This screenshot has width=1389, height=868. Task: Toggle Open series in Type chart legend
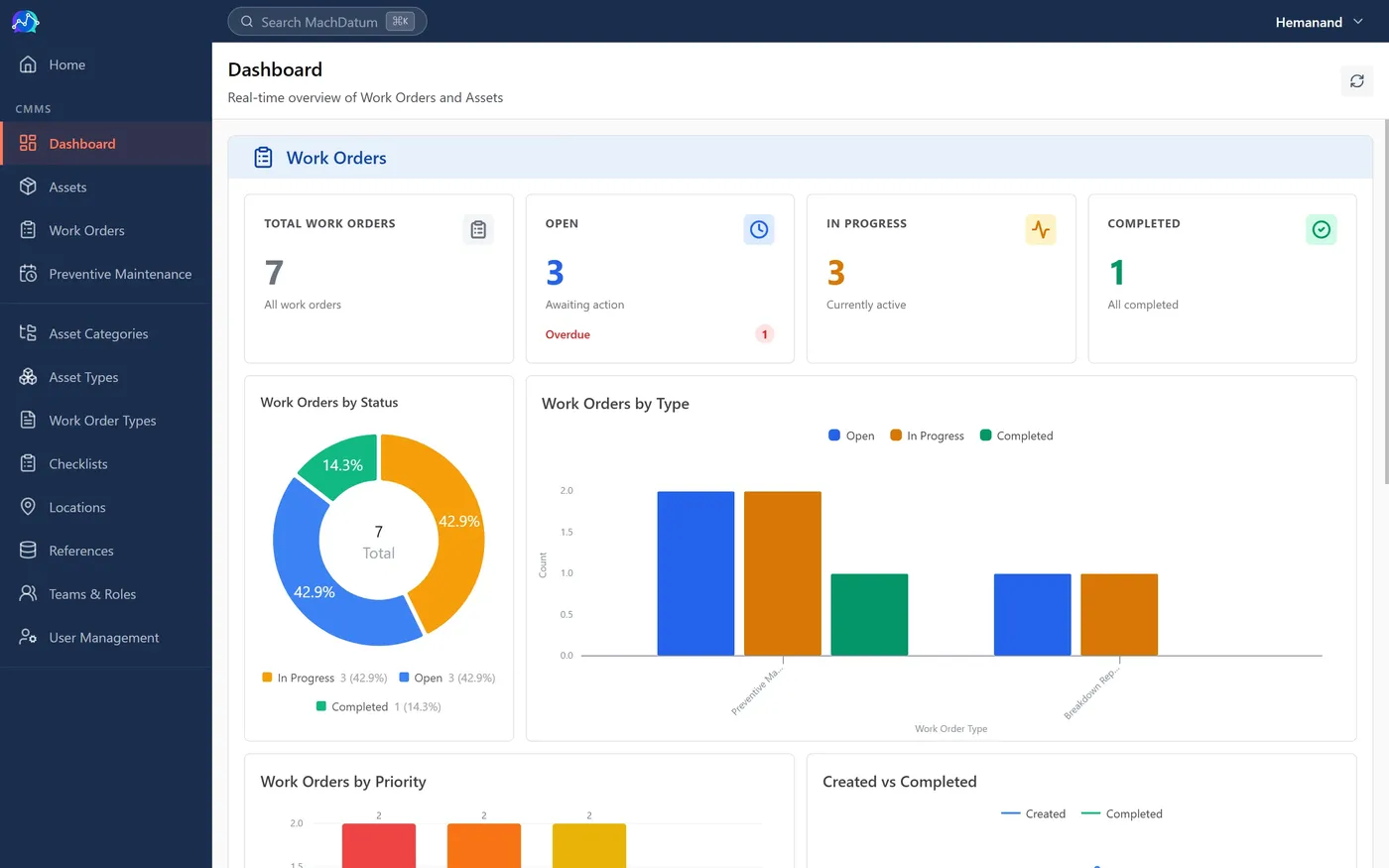[x=851, y=435]
